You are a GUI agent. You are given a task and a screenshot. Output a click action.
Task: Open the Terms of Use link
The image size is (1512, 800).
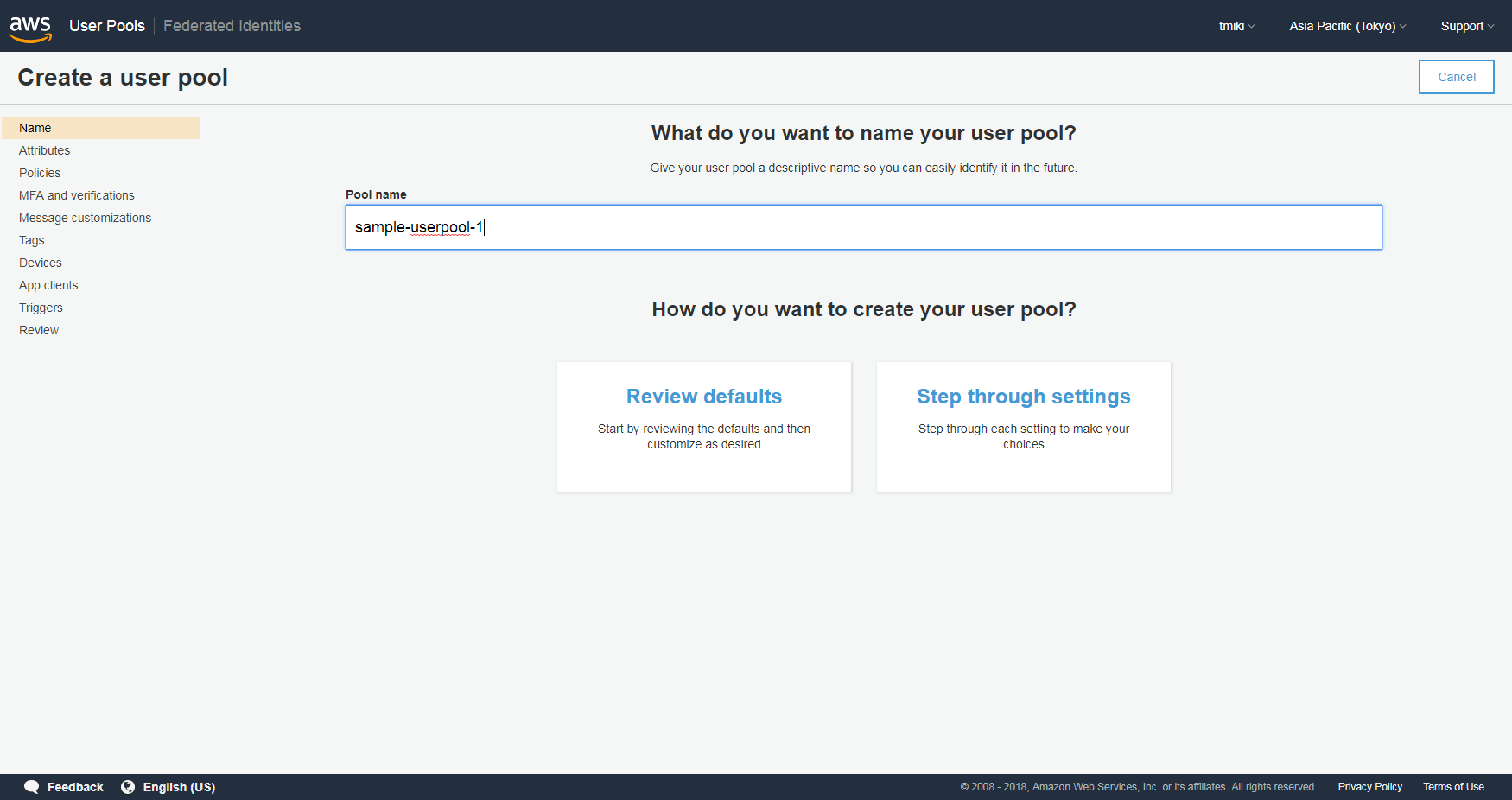click(x=1453, y=787)
